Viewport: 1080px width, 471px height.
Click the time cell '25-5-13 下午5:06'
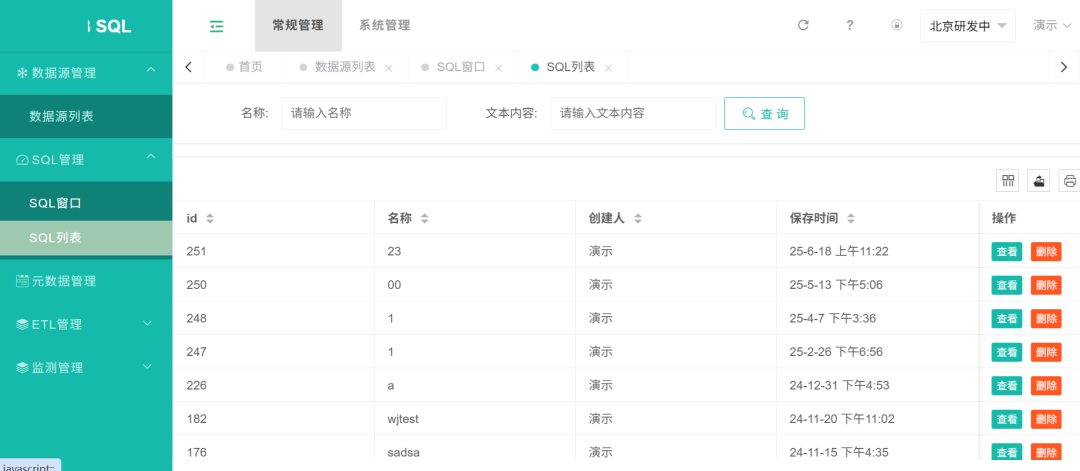tap(836, 285)
